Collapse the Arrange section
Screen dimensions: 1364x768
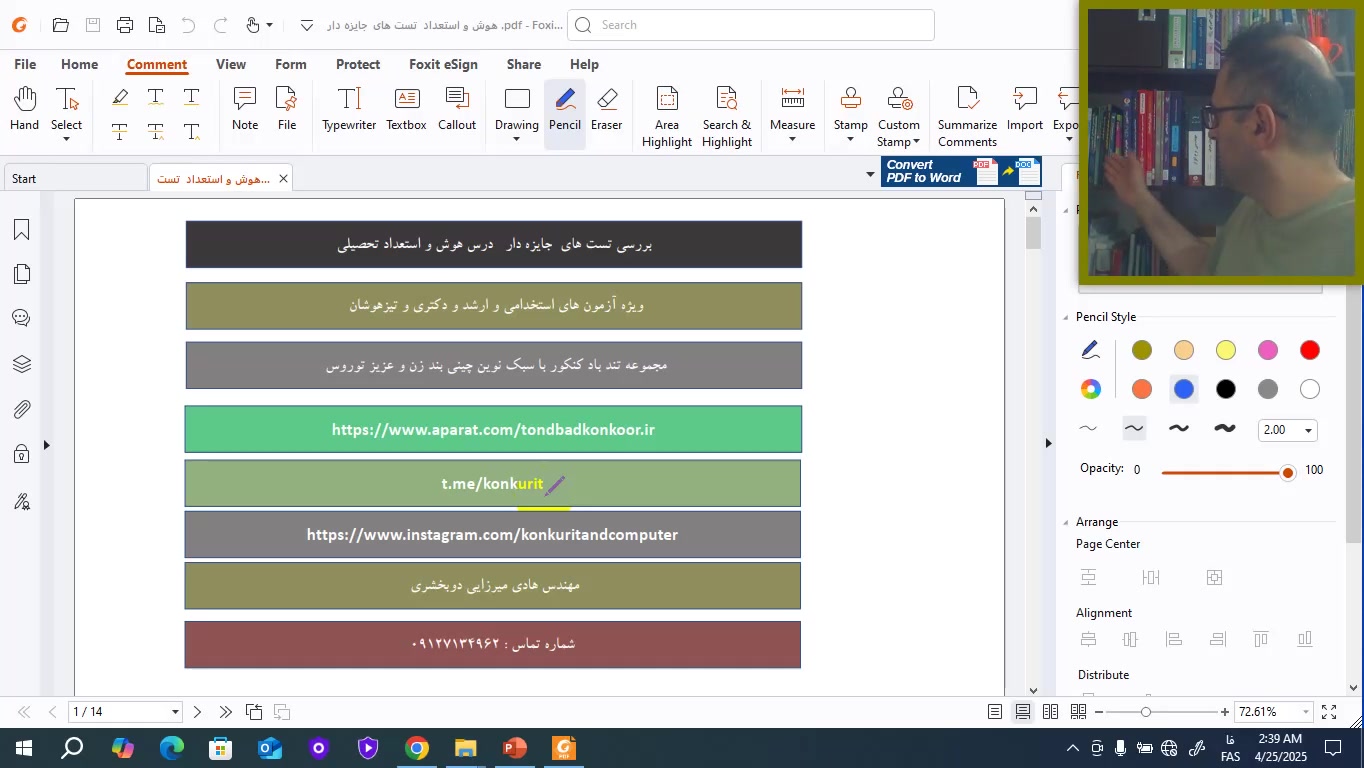pos(1066,522)
